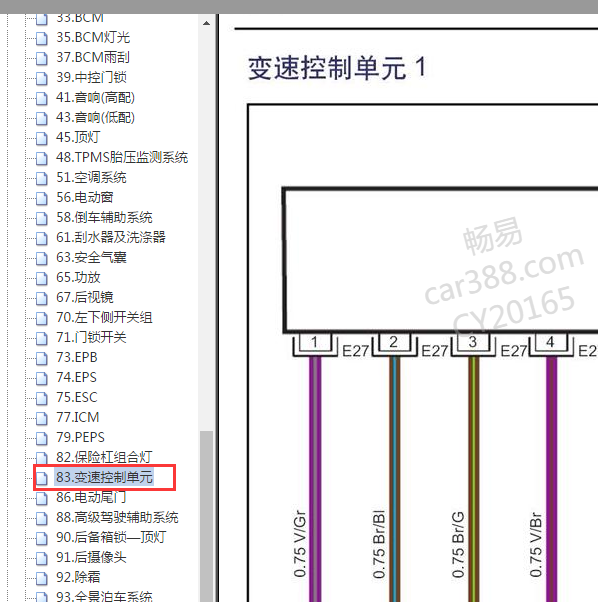This screenshot has width=598, height=602.
Task: Select bookmark 65.功放
Action: coord(78,277)
